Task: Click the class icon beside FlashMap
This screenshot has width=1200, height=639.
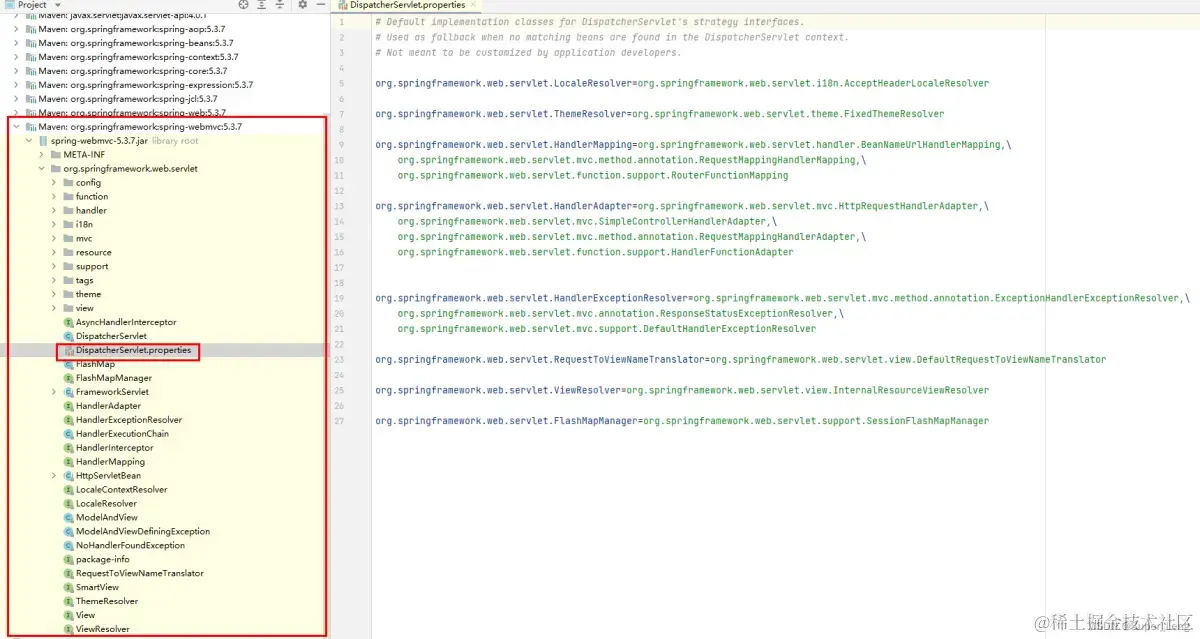Action: [x=68, y=365]
